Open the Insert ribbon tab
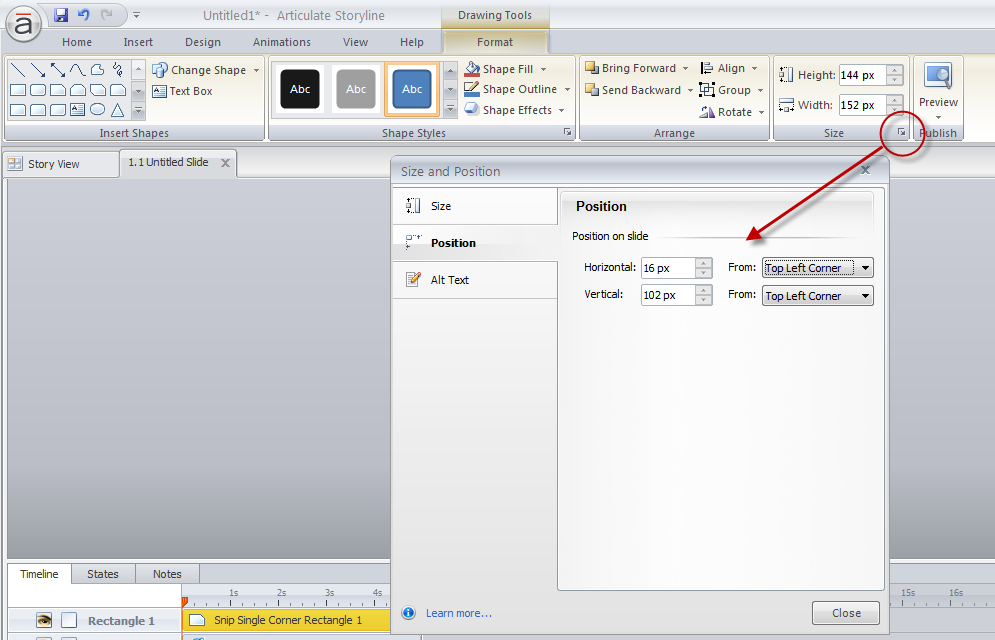Image resolution: width=995 pixels, height=640 pixels. pos(138,42)
